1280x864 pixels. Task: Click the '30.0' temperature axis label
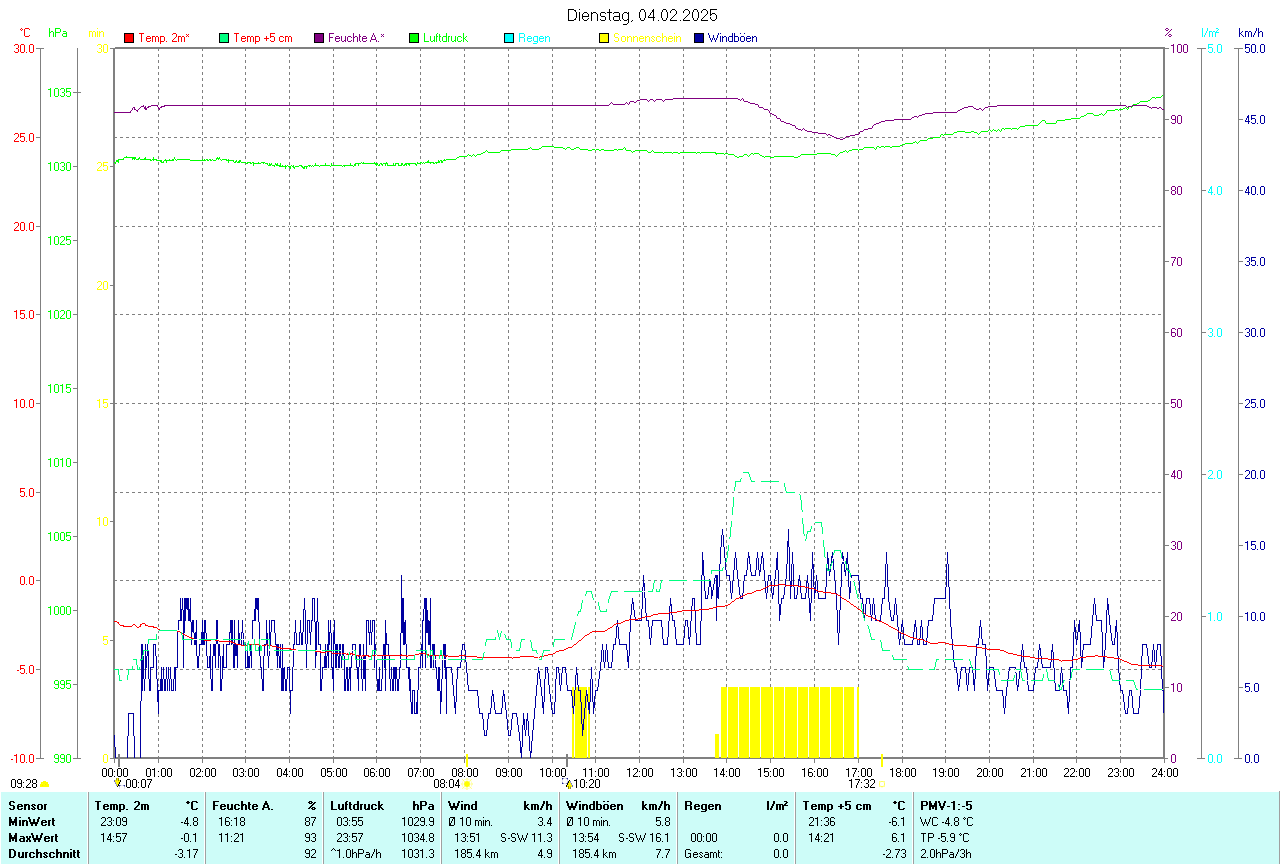point(23,48)
